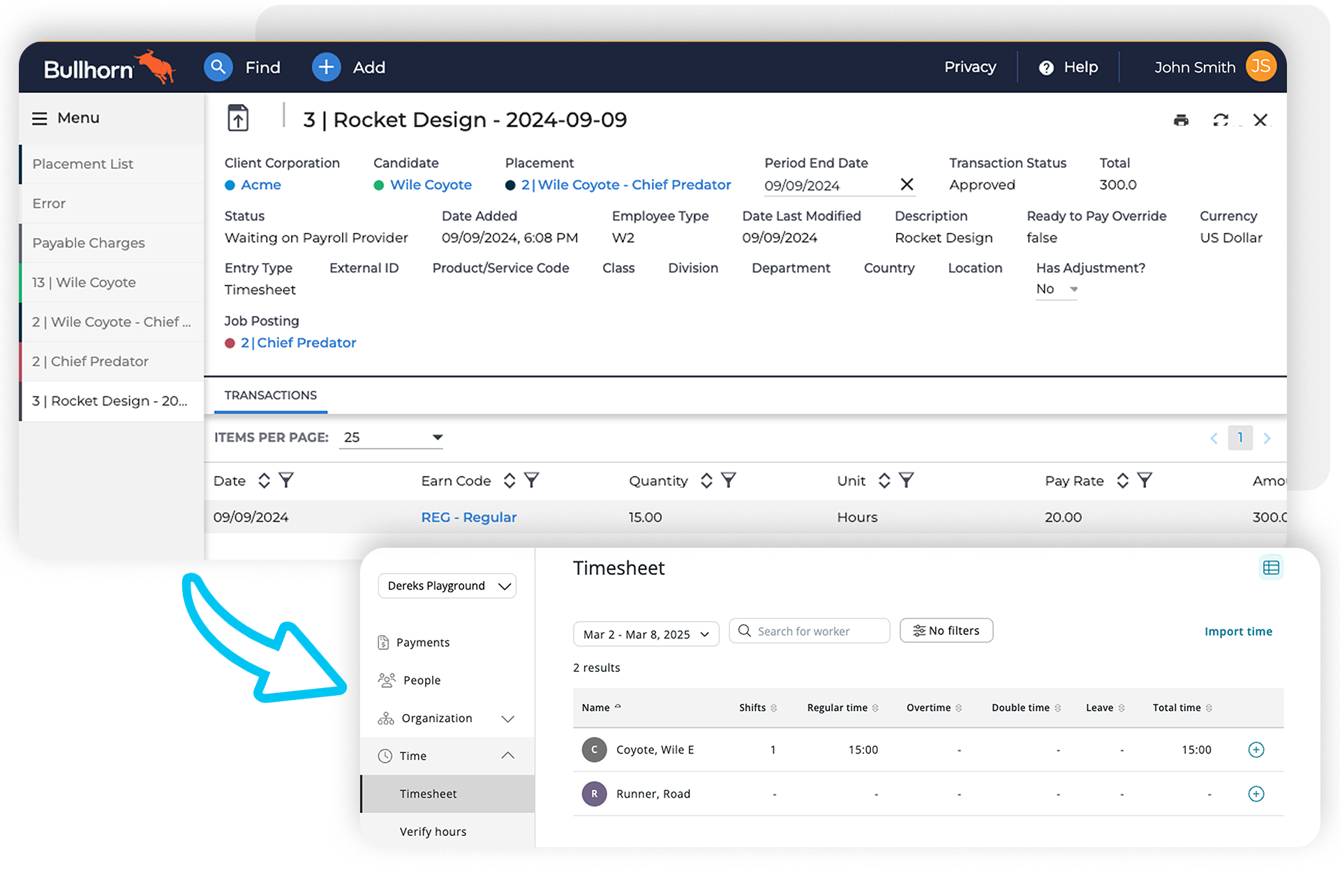Click the Privacy link in header

point(970,68)
